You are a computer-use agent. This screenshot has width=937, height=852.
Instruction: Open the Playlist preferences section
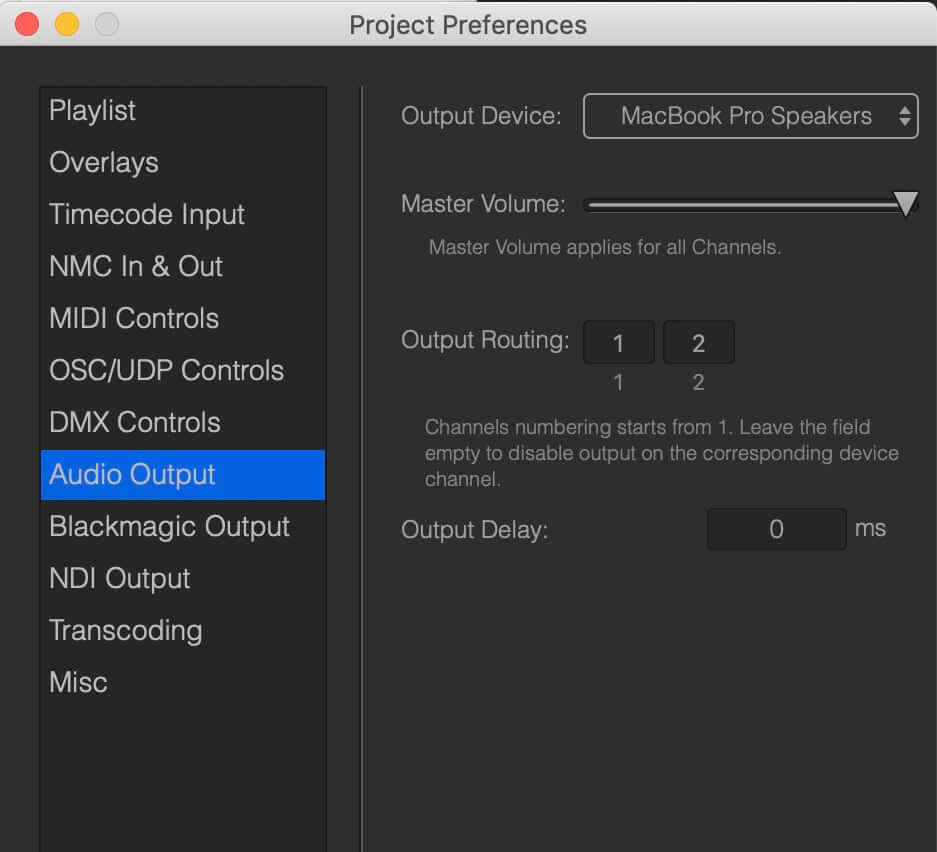pos(183,111)
